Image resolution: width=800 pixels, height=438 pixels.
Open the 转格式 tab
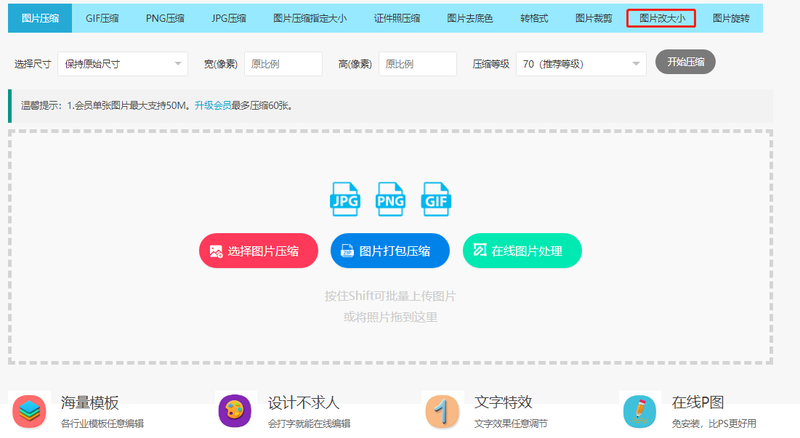point(534,18)
